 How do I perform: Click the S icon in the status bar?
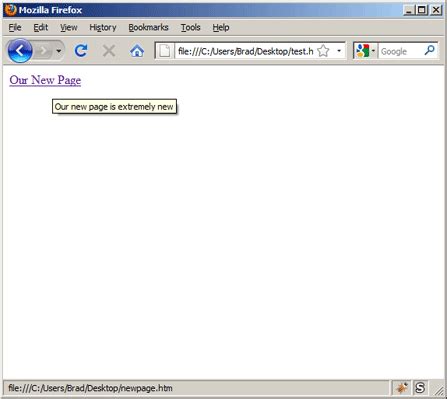pyautogui.click(x=420, y=388)
